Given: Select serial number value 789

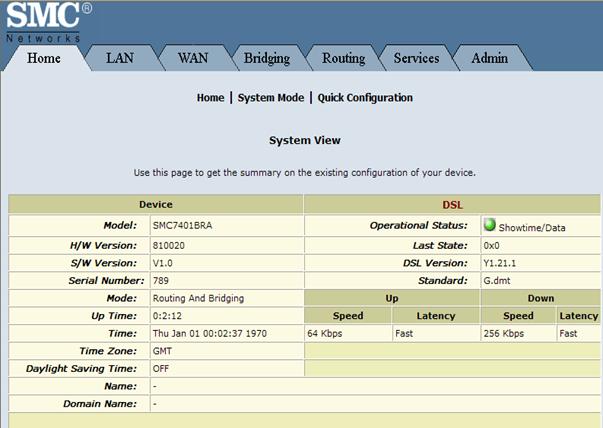Looking at the screenshot, I should 160,281.
